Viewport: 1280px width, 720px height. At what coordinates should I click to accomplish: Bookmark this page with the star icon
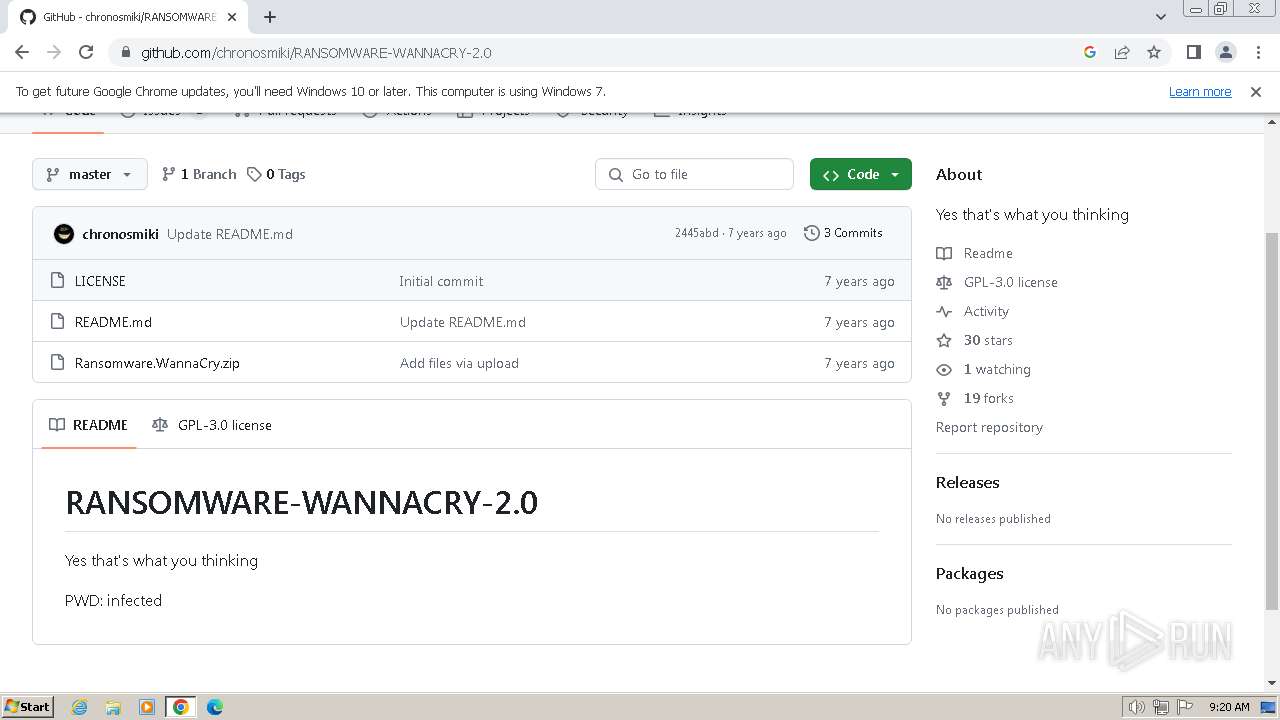tap(1154, 52)
